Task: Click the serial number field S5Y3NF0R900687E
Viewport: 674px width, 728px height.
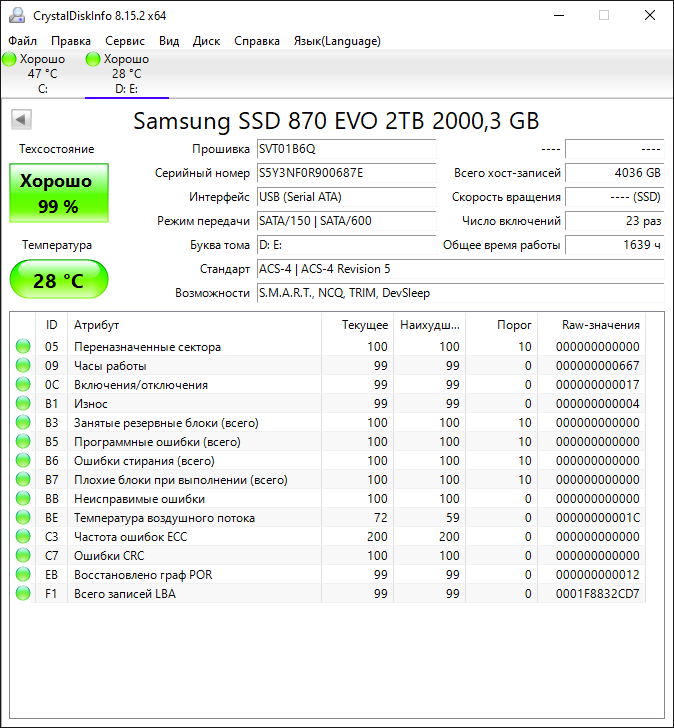Action: [x=346, y=173]
